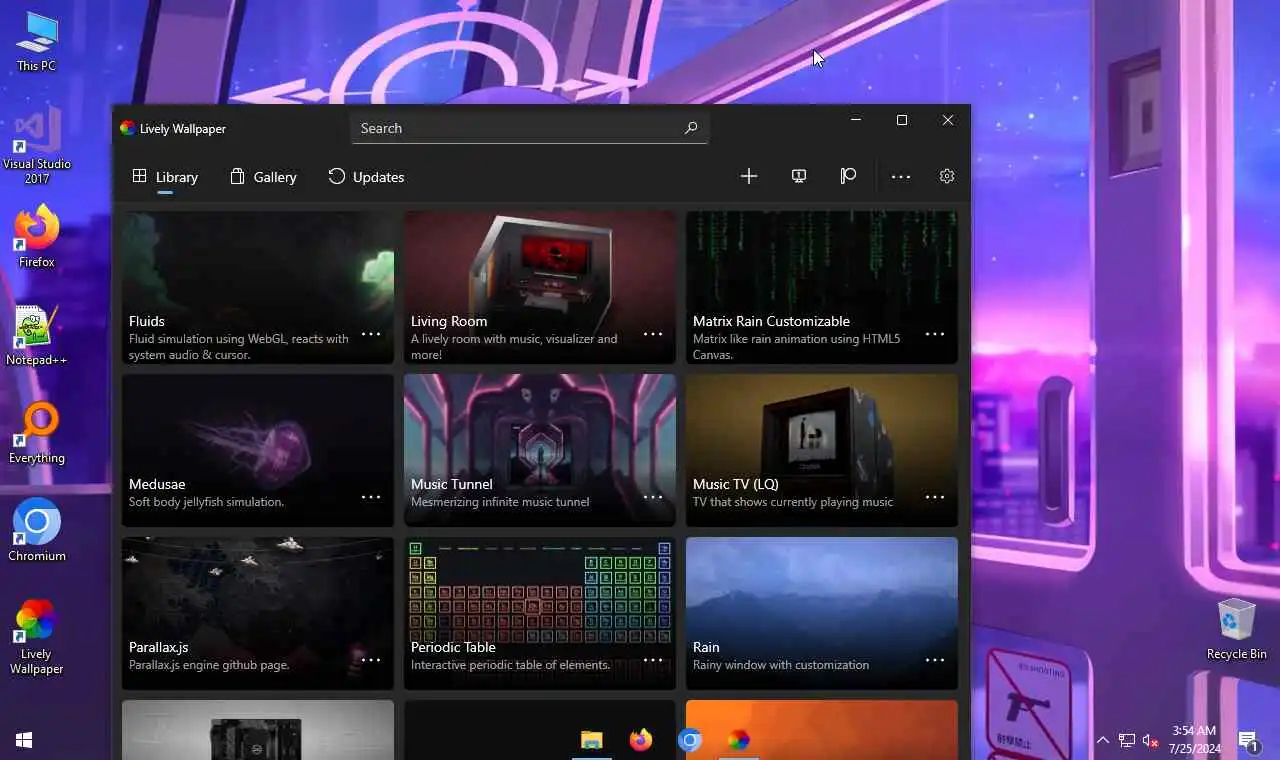Select Everything desktop shortcut
1280x760 pixels.
(36, 433)
